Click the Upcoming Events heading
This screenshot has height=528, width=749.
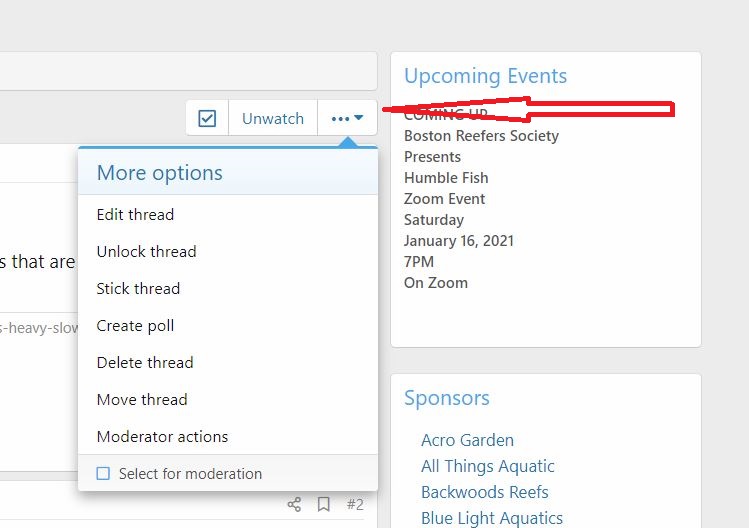485,76
